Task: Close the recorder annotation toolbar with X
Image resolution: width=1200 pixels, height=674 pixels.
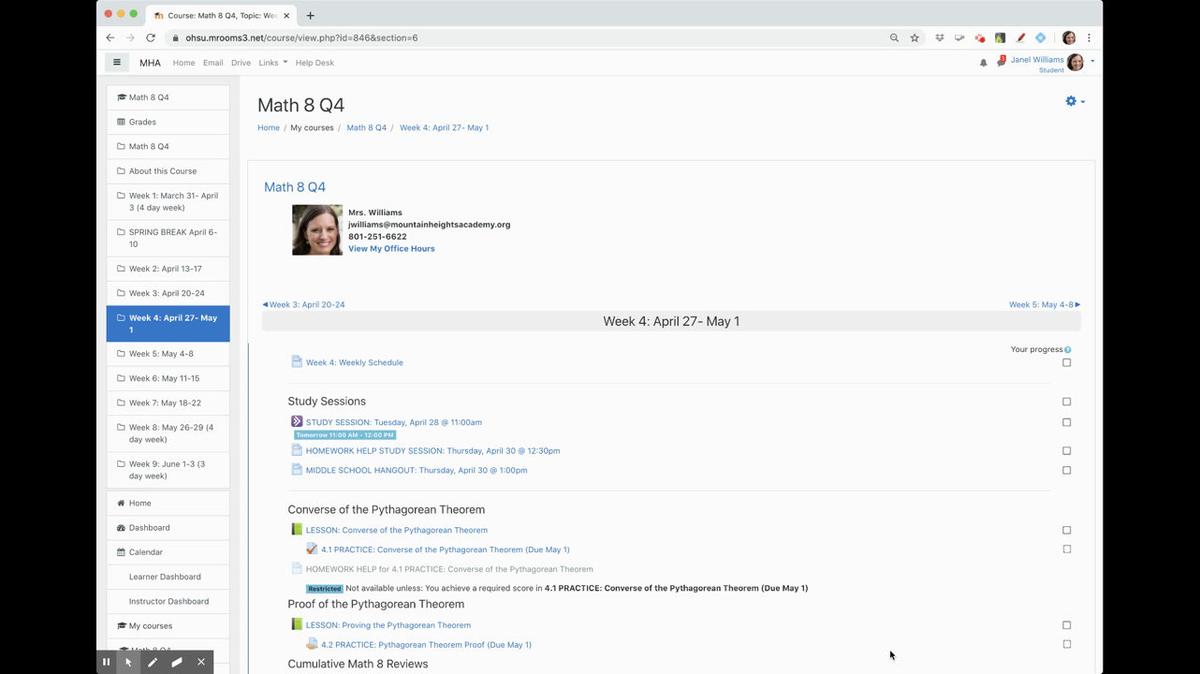Action: (201, 662)
